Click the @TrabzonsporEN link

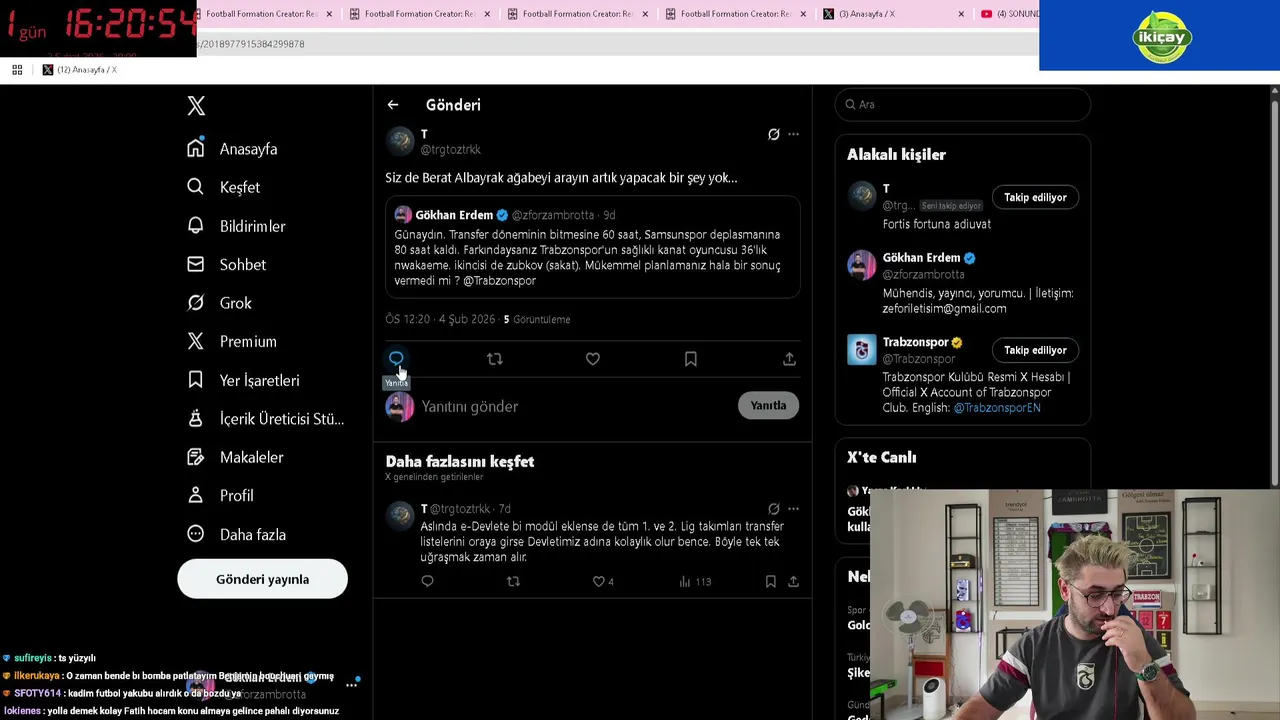pos(997,408)
